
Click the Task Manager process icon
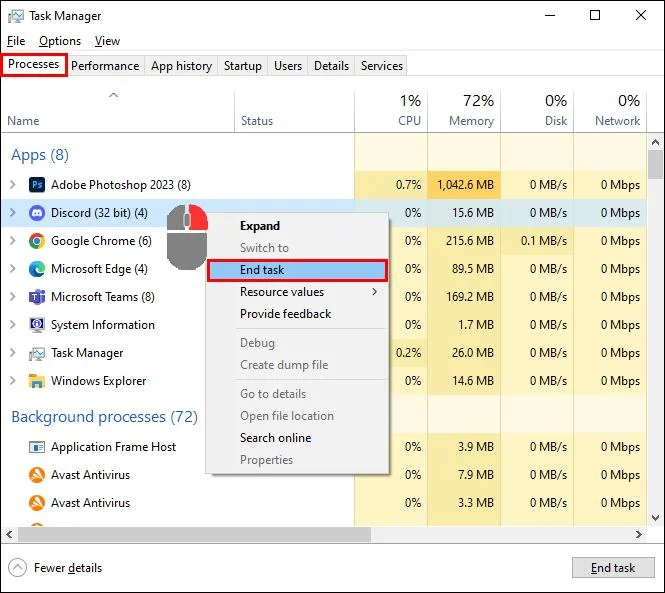pos(37,353)
